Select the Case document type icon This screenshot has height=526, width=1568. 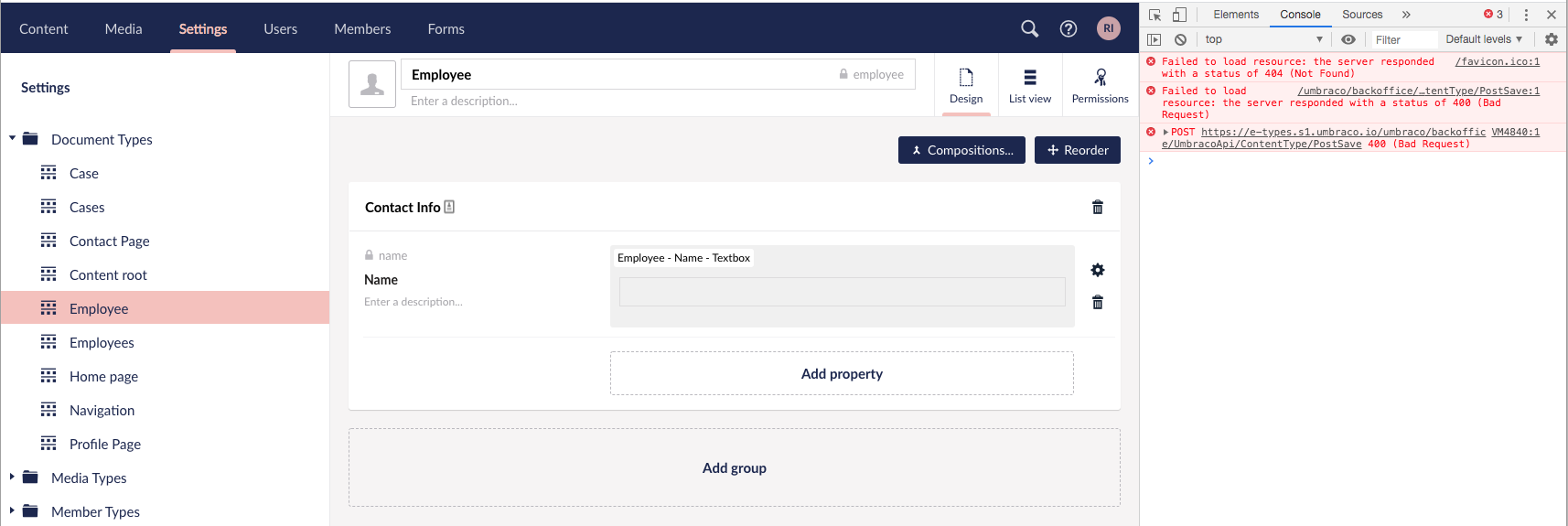click(x=48, y=173)
